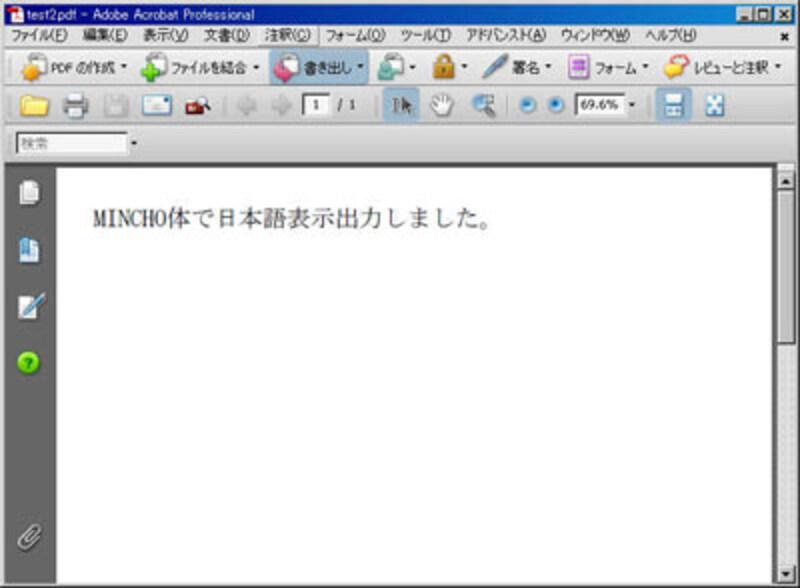
Task: Open the 編集(E) menu
Action: [x=105, y=35]
